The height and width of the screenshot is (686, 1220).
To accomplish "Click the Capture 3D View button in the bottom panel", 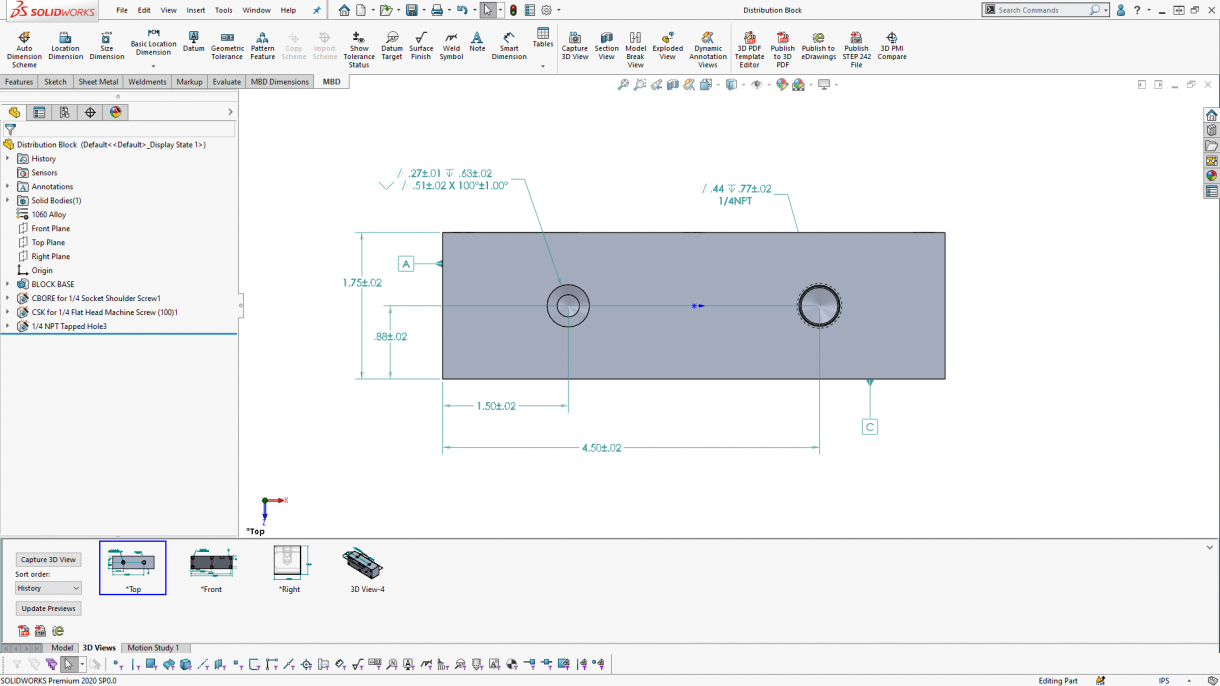I will pyautogui.click(x=48, y=559).
